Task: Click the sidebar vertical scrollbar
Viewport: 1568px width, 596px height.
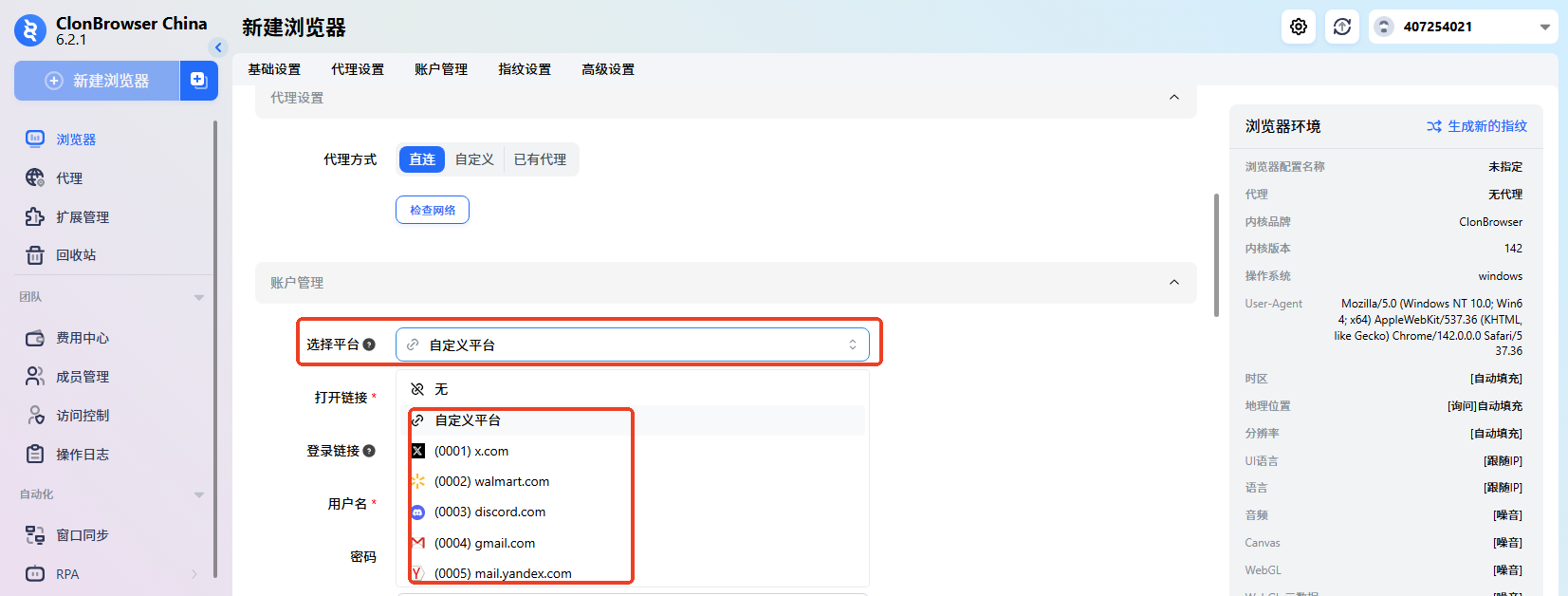Action: click(215, 348)
